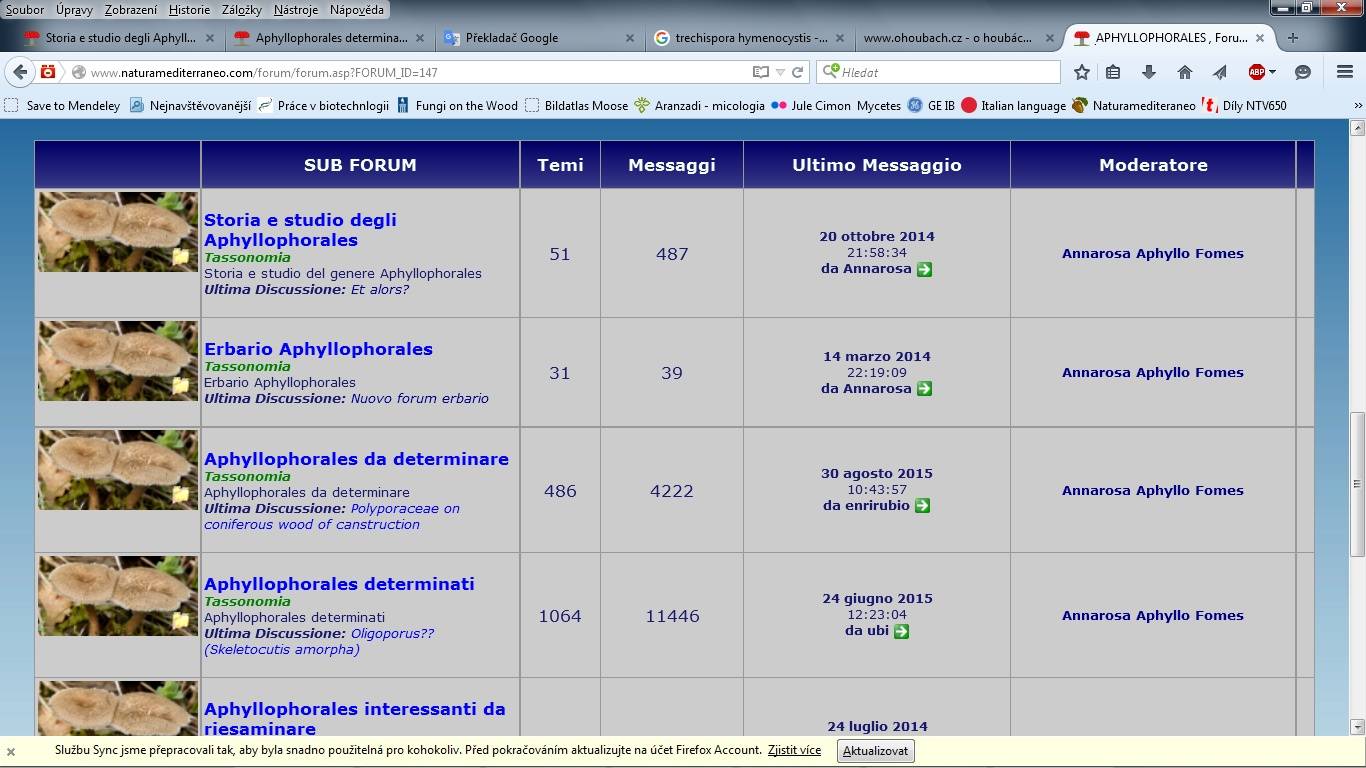The height and width of the screenshot is (768, 1366).
Task: Toggle Reader View icon in address bar
Action: [761, 72]
